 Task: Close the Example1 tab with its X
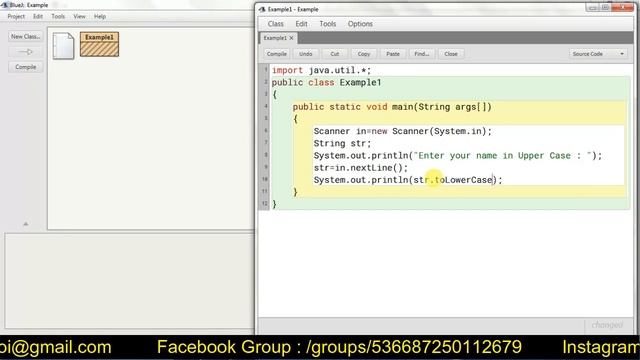coord(291,38)
